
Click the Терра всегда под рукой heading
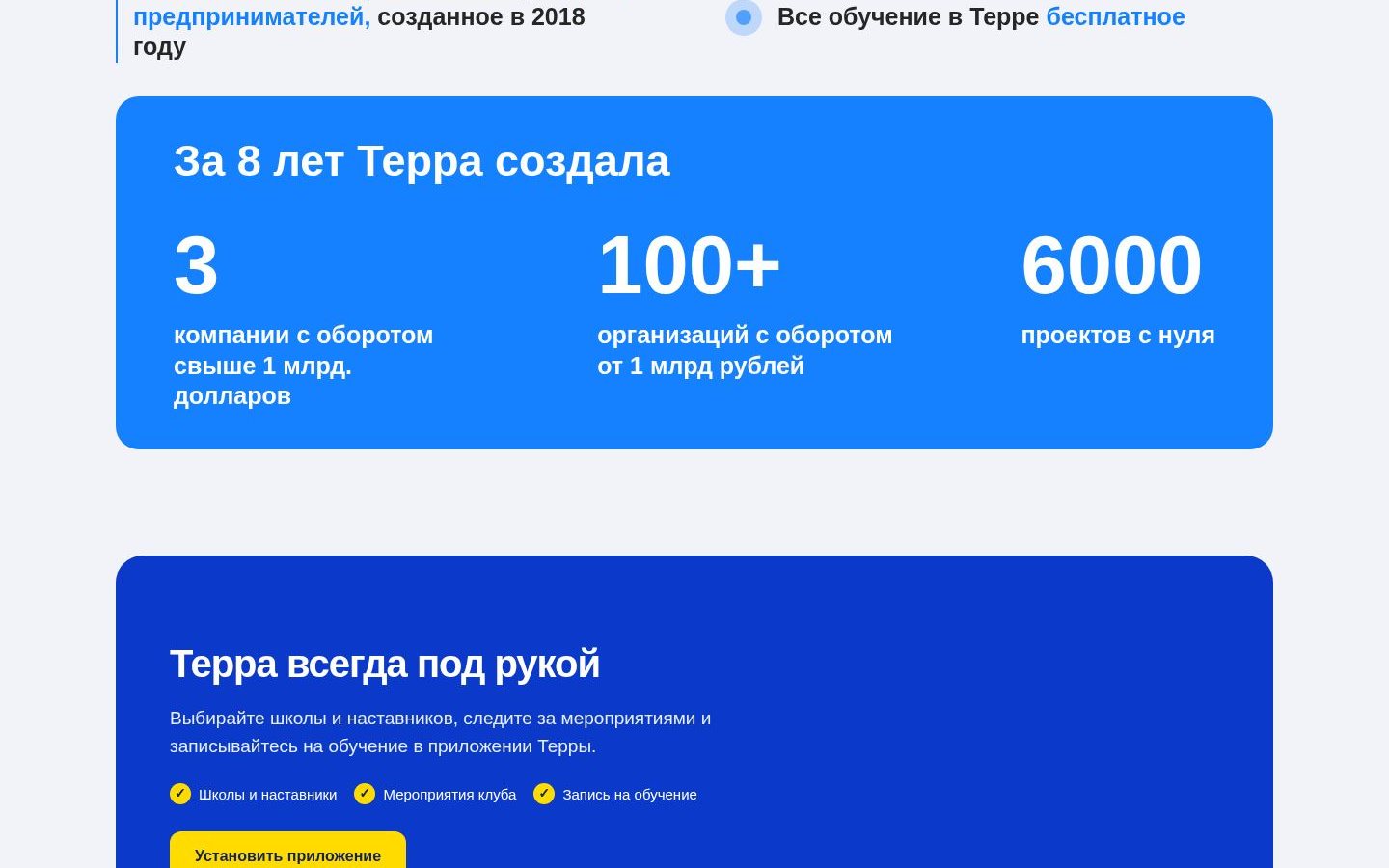(385, 665)
